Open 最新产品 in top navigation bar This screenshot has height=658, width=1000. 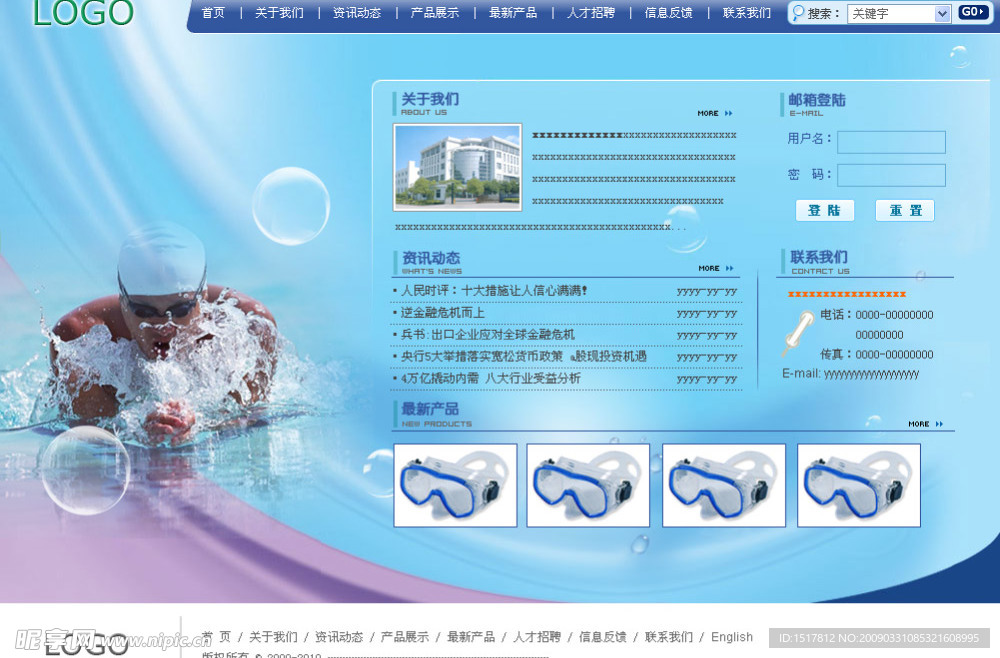tap(513, 13)
